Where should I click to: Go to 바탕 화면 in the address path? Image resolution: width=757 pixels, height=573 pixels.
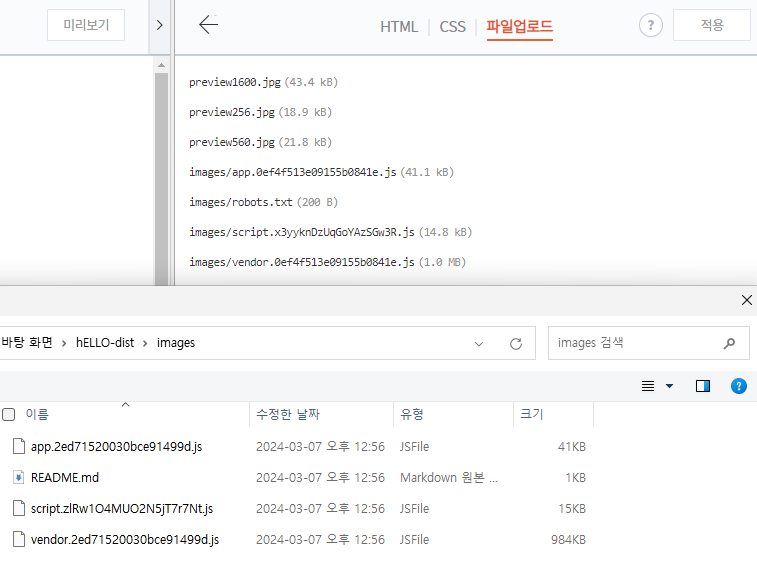coord(27,343)
